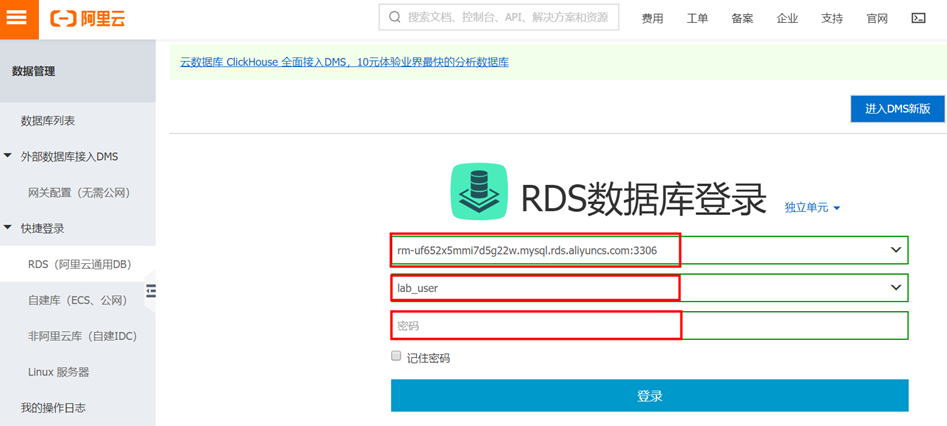Click the search magnifier icon
947x426 pixels.
click(394, 18)
